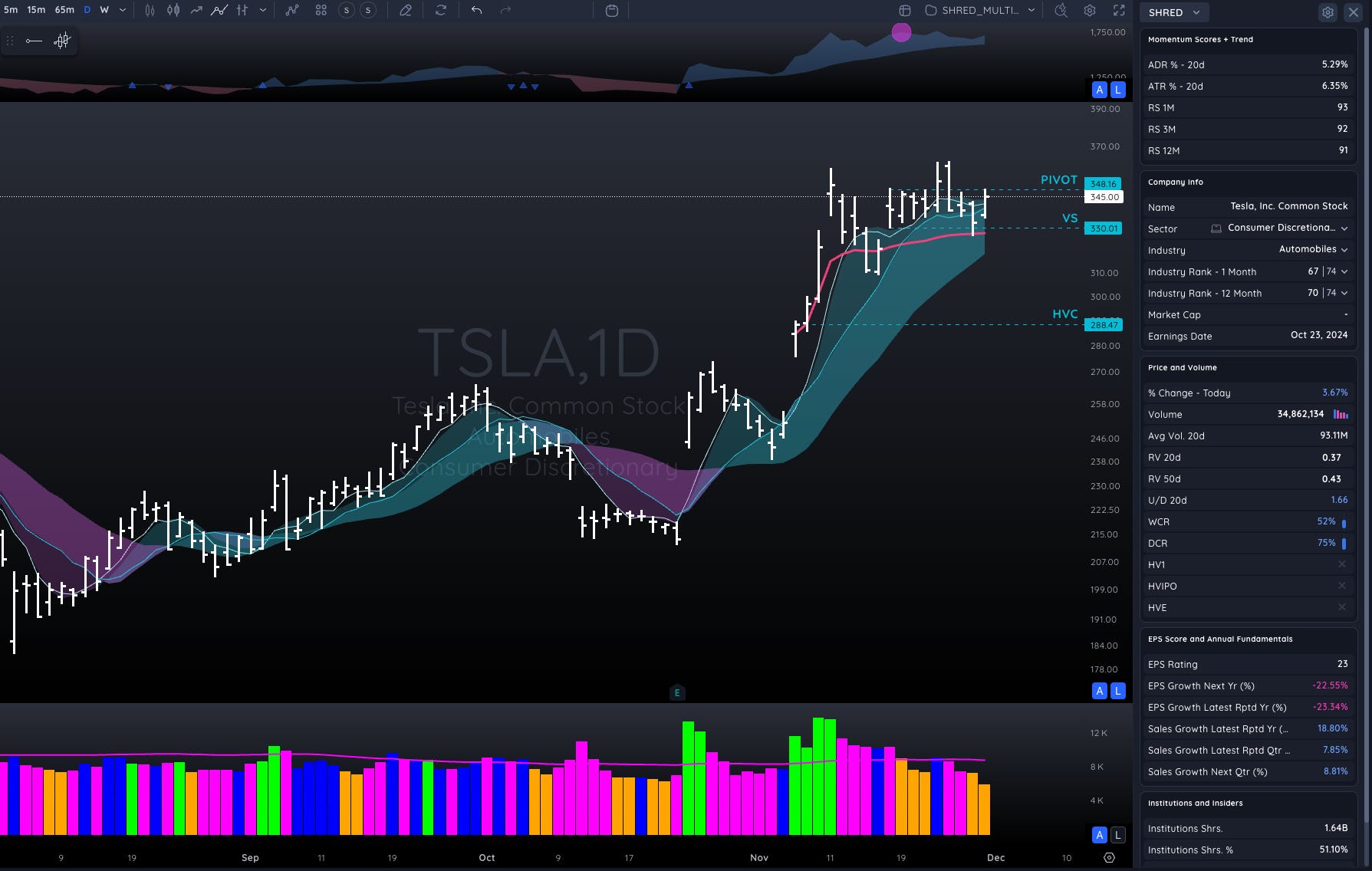Click the current price 345.00 label

coord(1104,197)
